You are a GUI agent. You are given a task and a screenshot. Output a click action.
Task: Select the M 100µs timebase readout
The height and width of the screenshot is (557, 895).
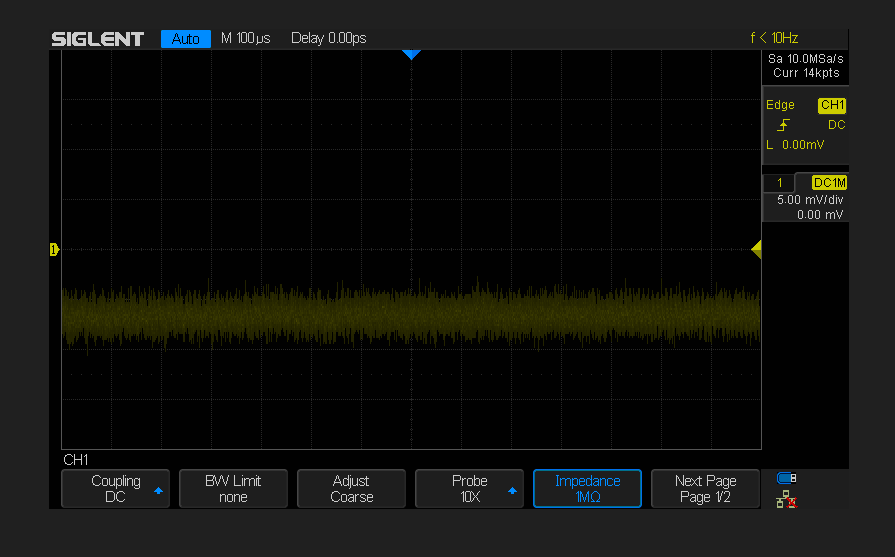245,38
